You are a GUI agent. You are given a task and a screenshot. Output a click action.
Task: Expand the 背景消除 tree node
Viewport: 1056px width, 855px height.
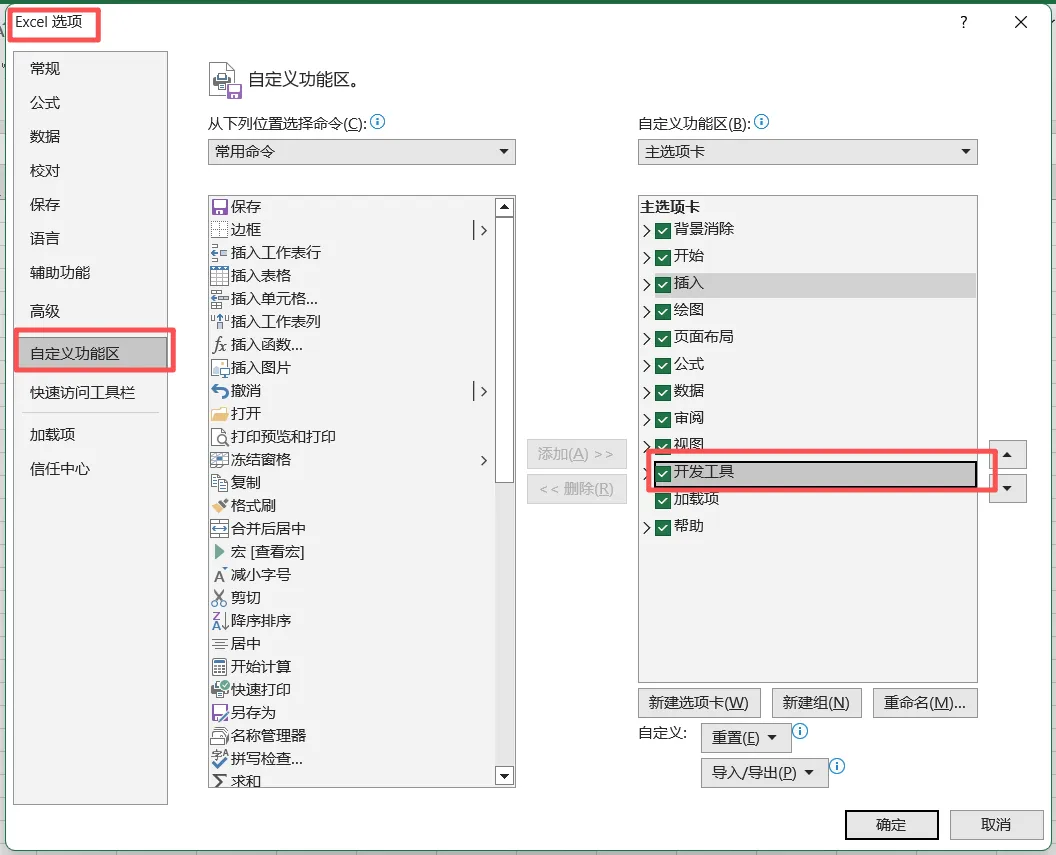[647, 231]
